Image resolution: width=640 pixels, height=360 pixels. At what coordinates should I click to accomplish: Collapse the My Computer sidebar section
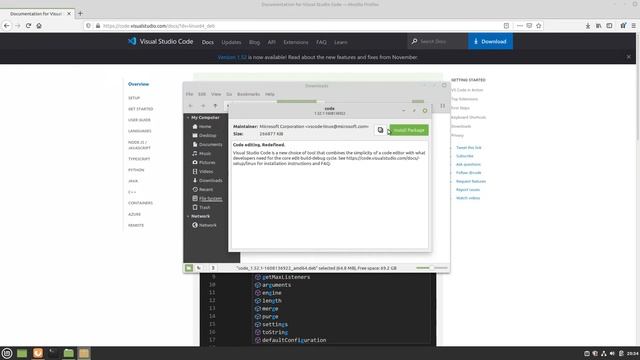188,118
